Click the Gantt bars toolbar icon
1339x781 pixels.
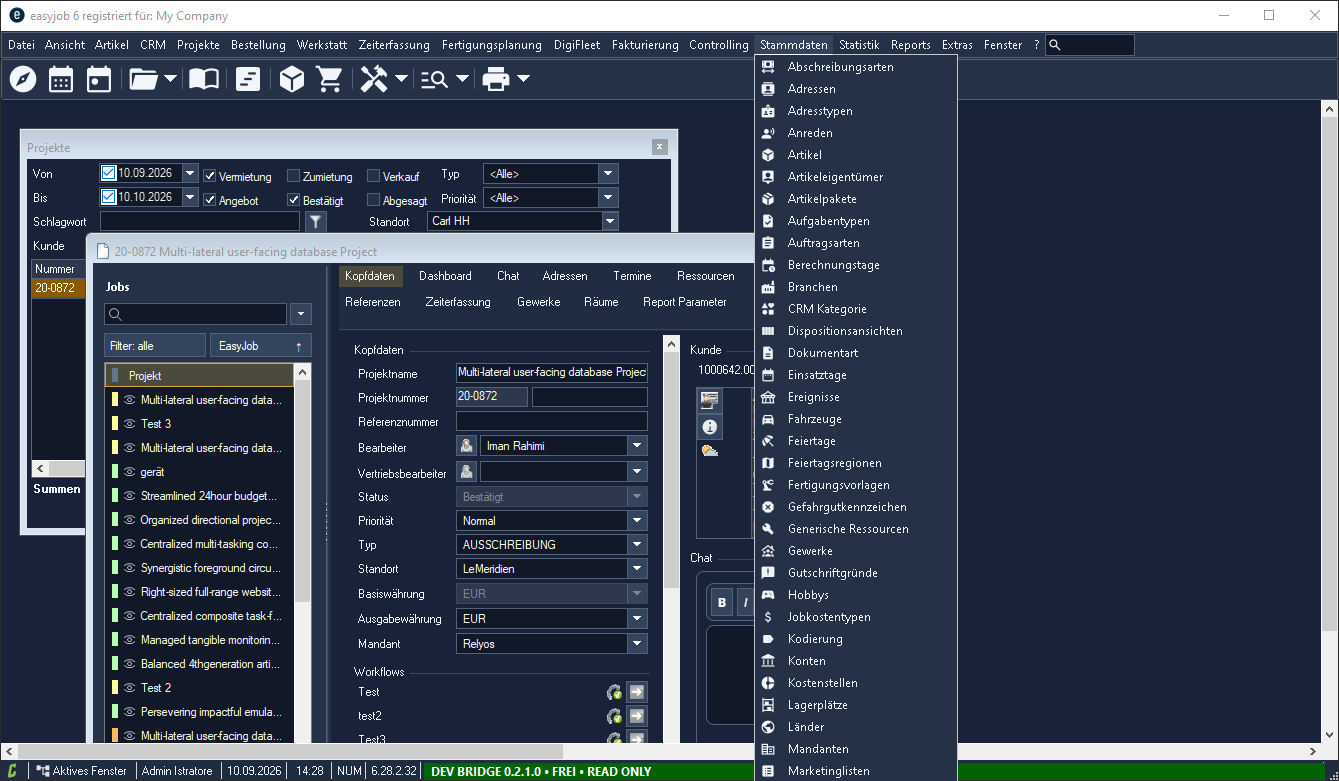[x=248, y=79]
